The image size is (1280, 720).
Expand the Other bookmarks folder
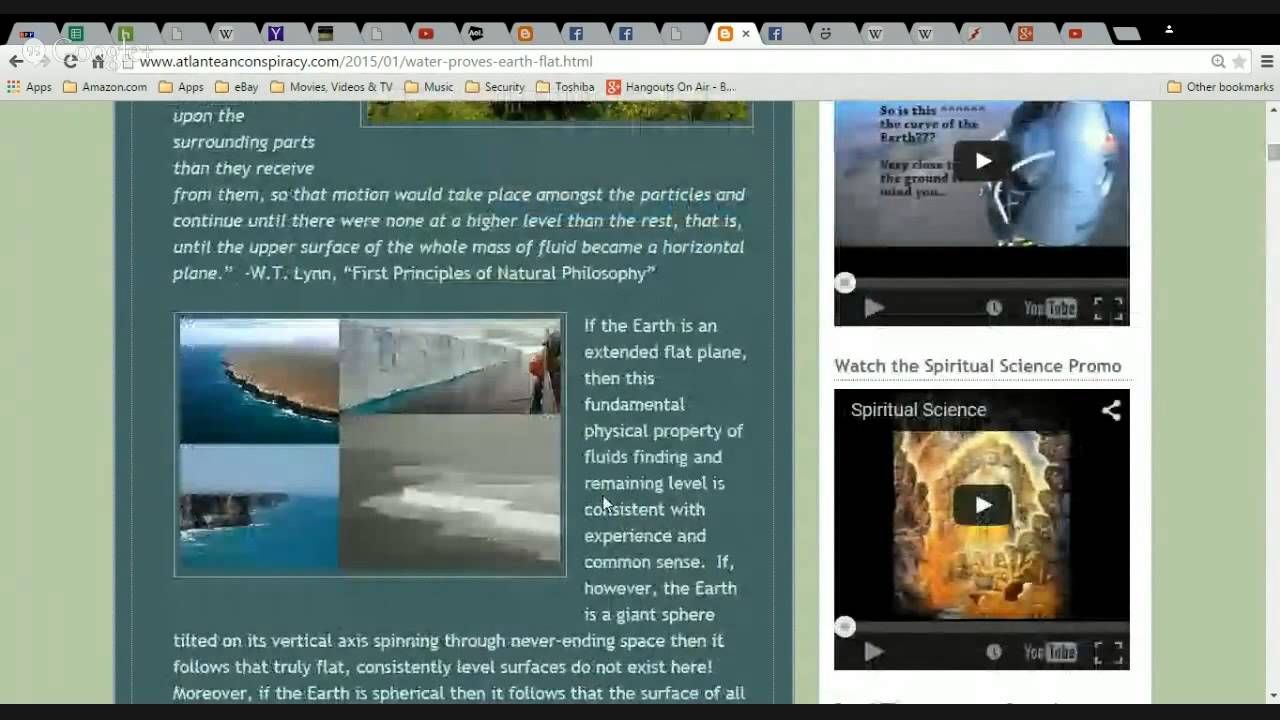pyautogui.click(x=1220, y=87)
